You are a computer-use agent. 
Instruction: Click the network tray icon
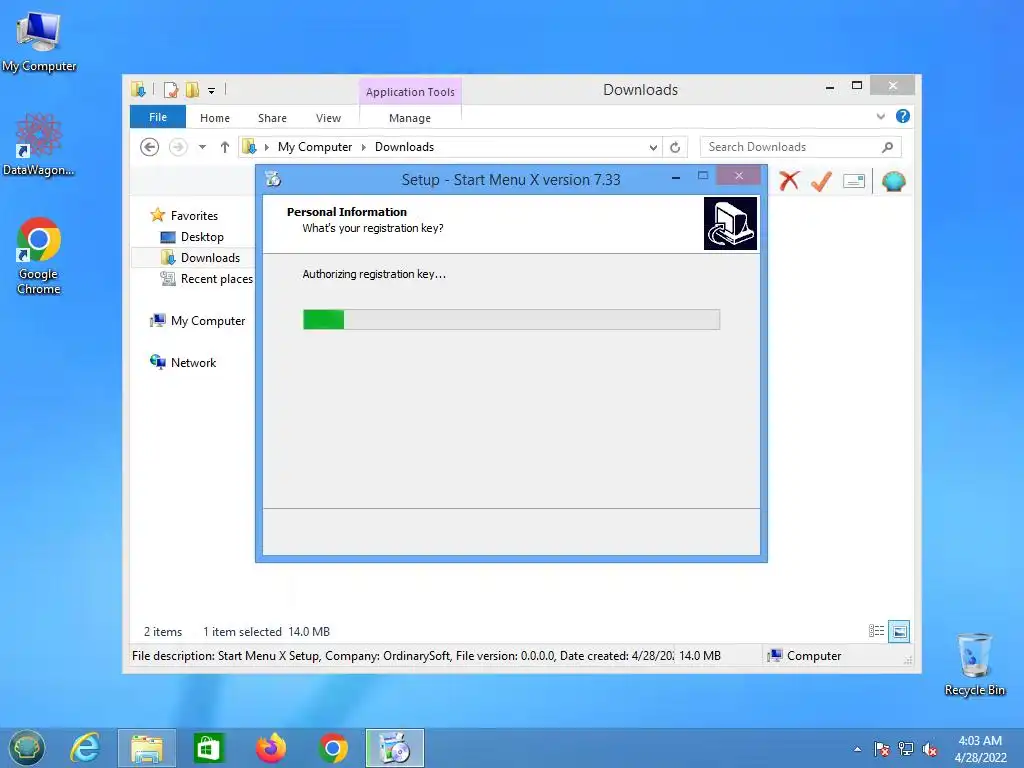[x=906, y=749]
